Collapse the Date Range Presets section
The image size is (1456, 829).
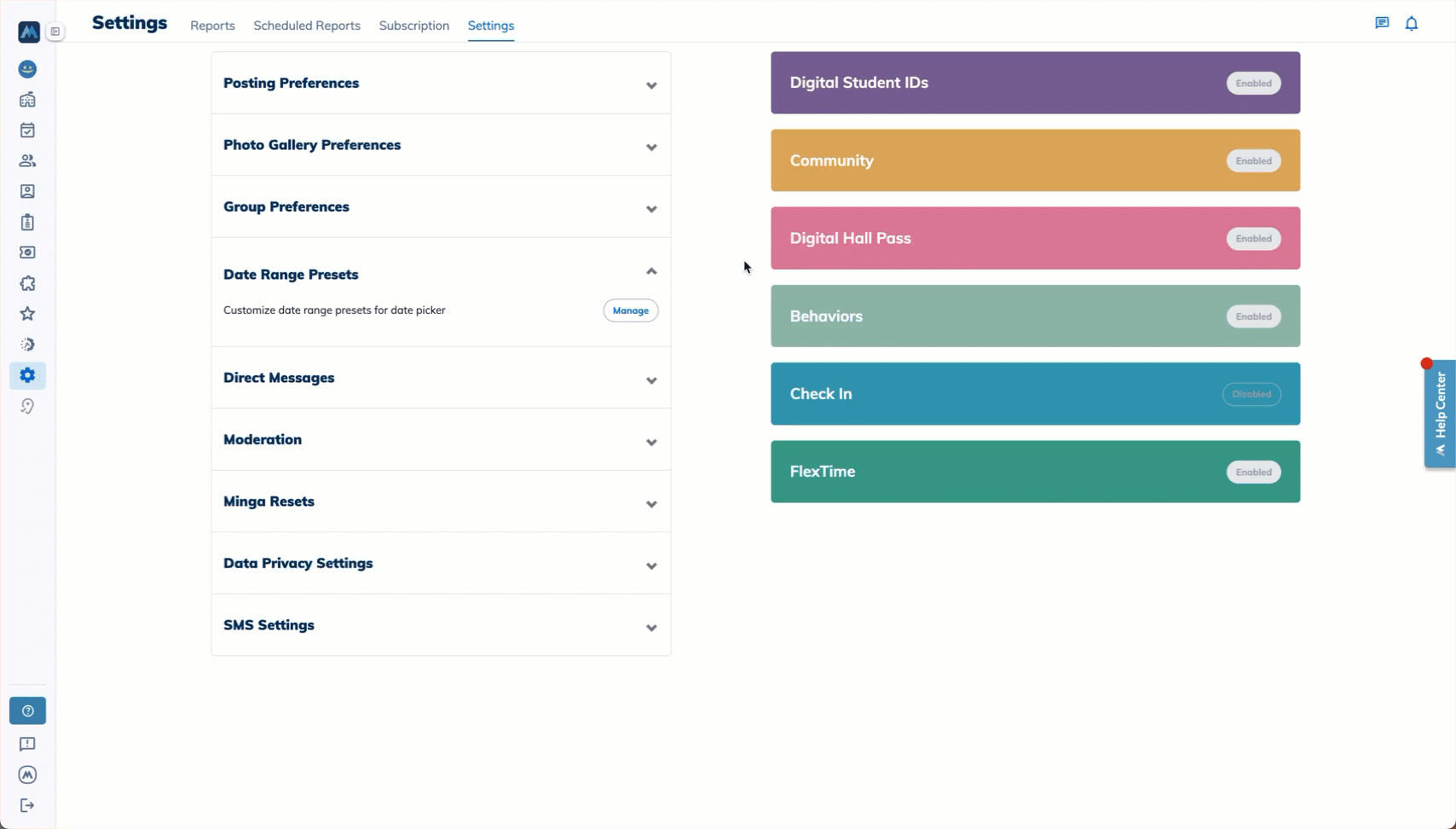(x=441, y=273)
